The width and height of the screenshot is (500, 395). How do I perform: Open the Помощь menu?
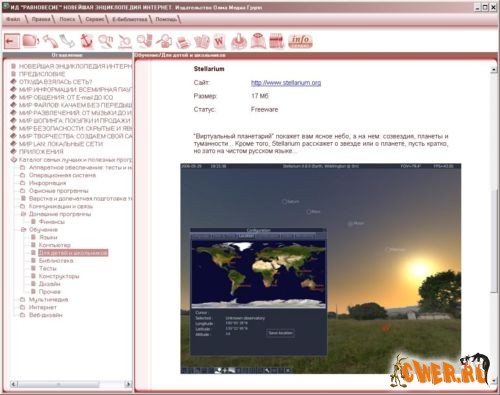(166, 19)
